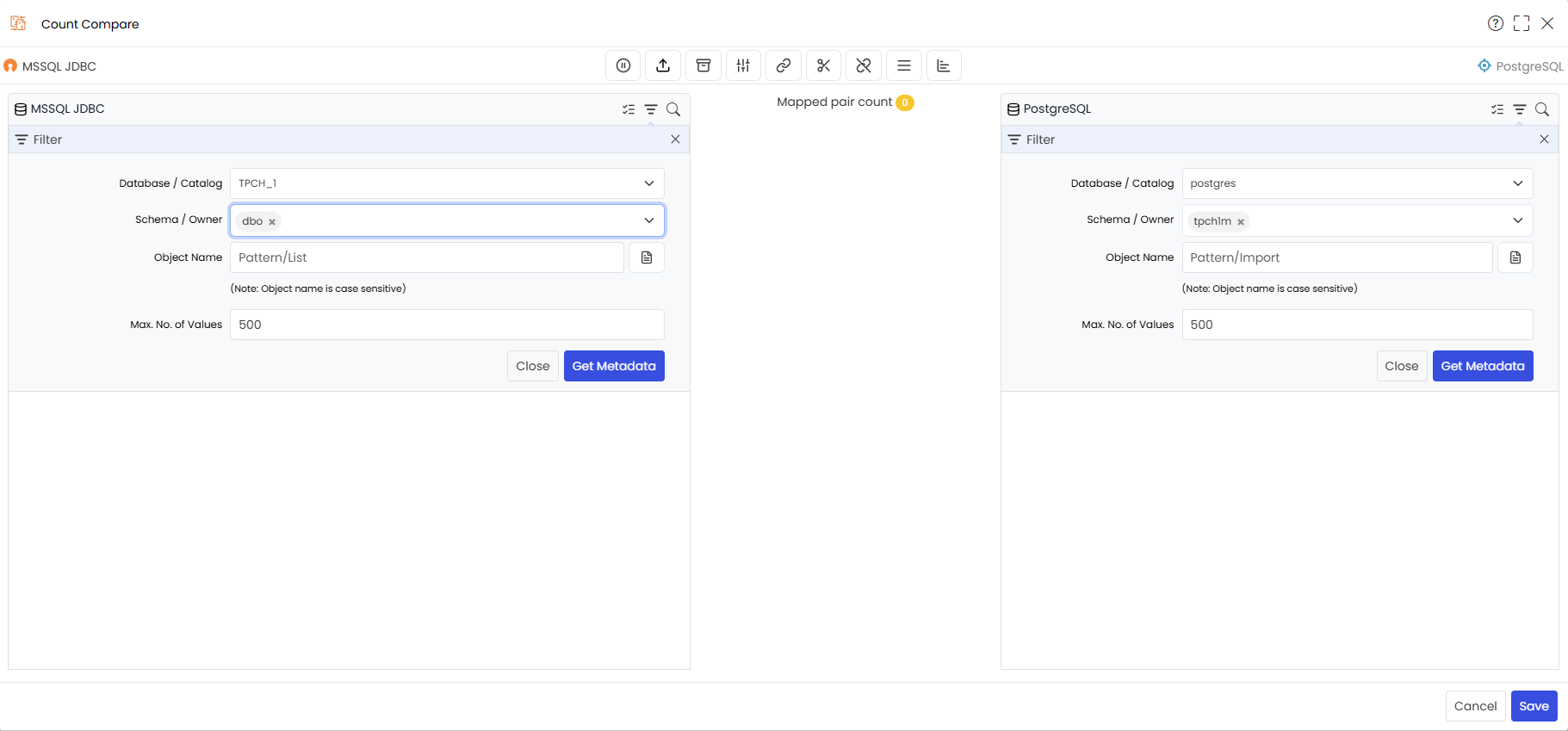Click Close button in PostgreSQL filter

click(x=1402, y=366)
